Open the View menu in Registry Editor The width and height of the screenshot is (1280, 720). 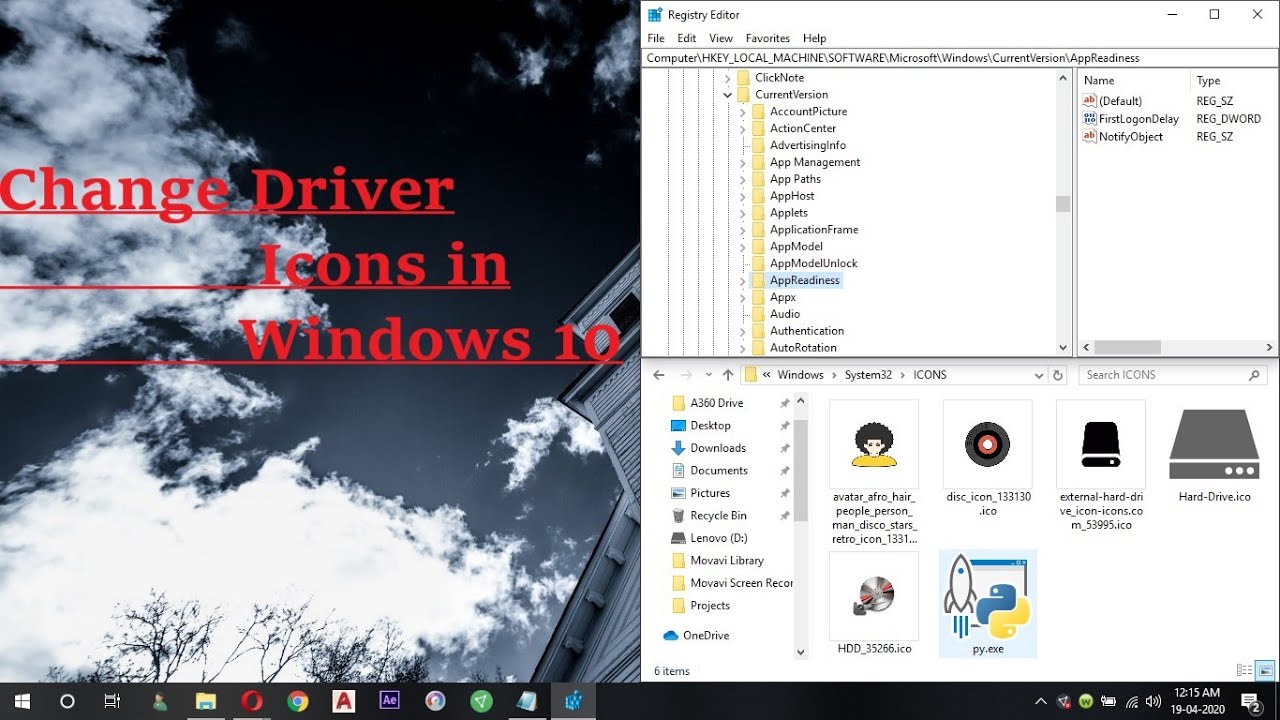click(x=721, y=38)
